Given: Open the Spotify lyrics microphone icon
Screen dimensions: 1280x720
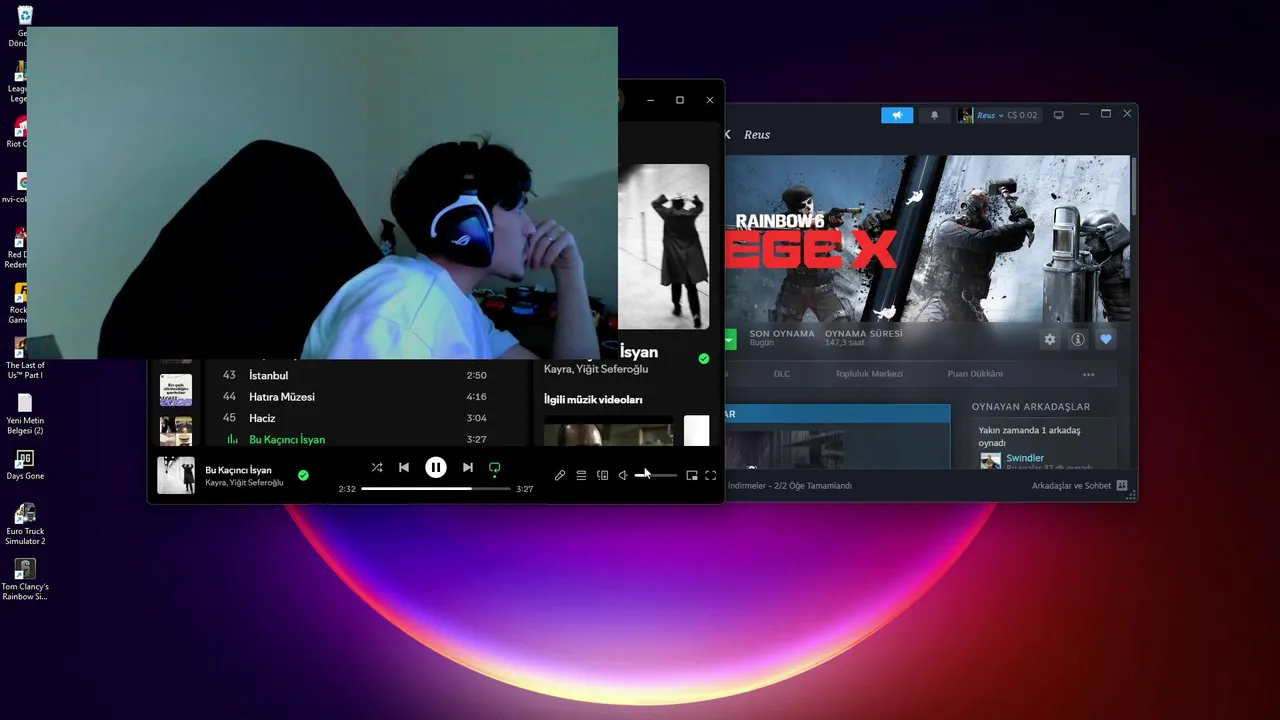Looking at the screenshot, I should tap(560, 475).
